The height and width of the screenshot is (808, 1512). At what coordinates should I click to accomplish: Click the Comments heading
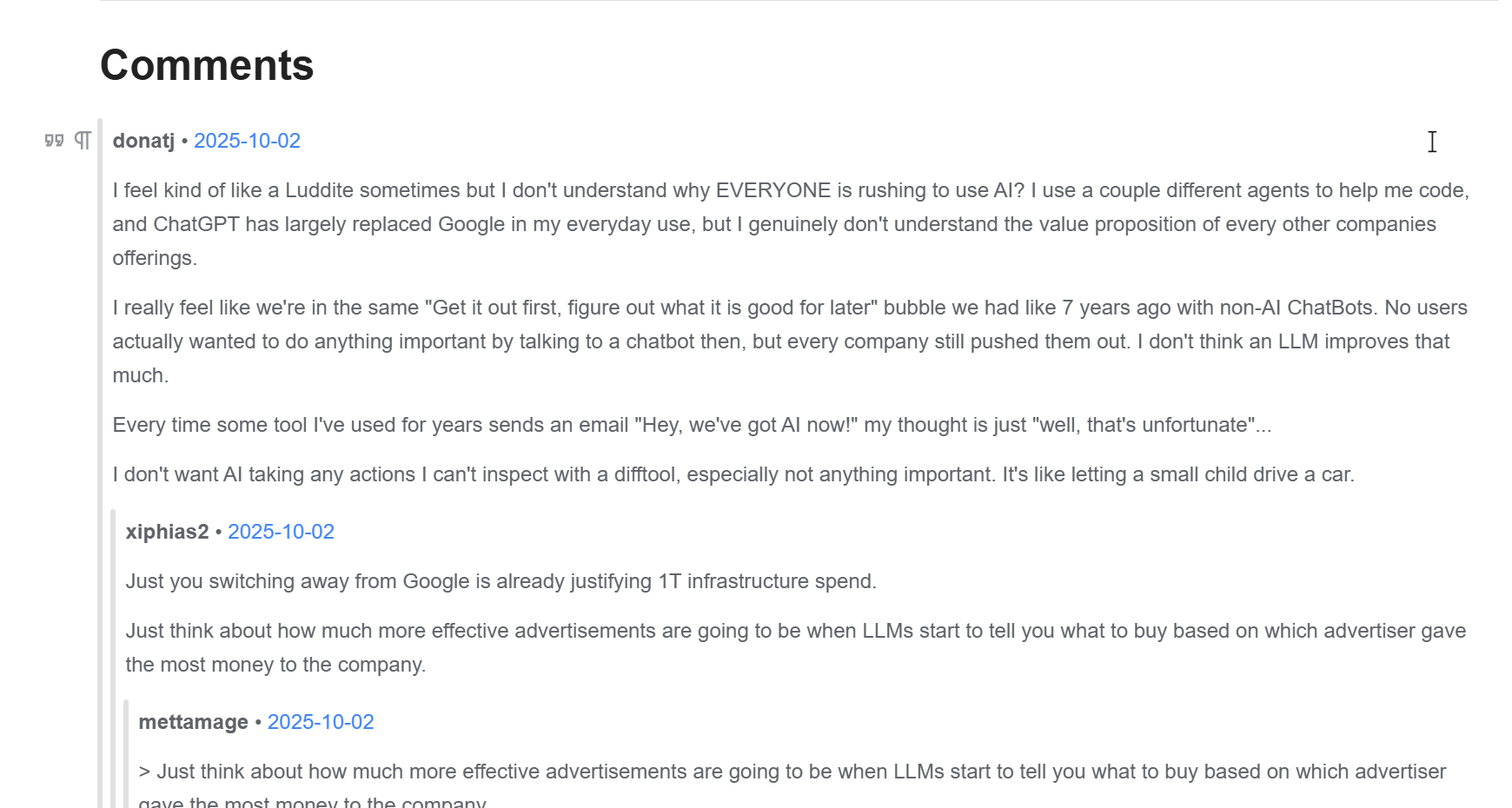pyautogui.click(x=207, y=65)
